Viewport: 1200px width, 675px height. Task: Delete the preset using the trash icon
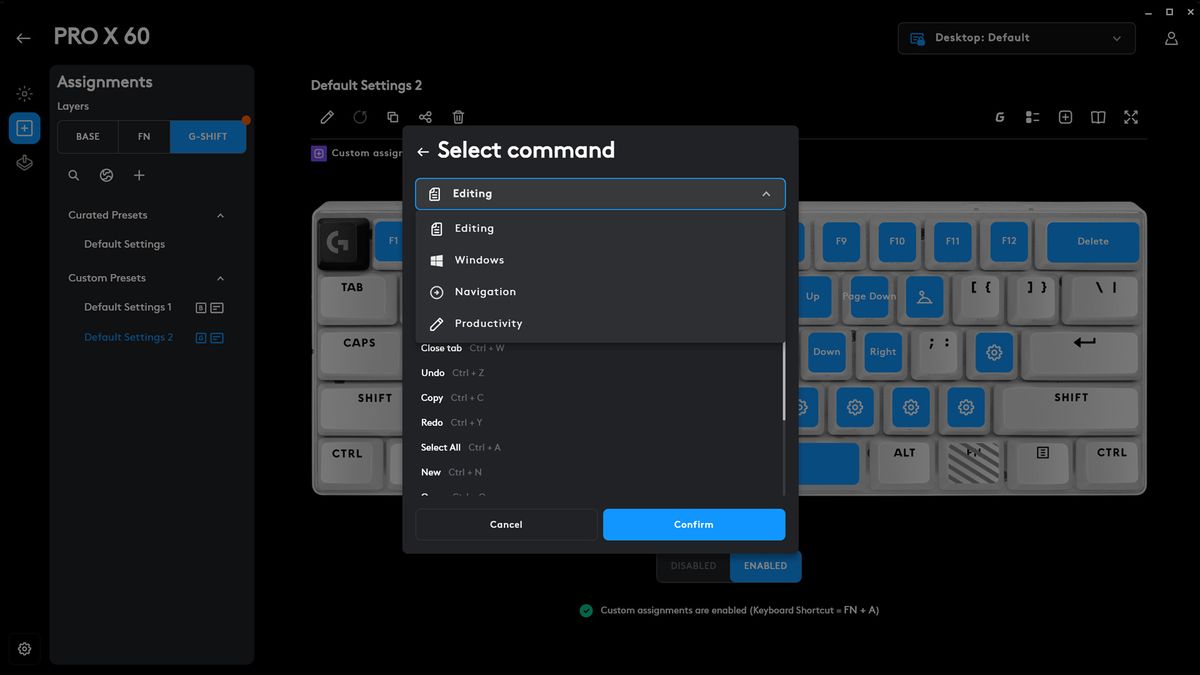point(458,117)
